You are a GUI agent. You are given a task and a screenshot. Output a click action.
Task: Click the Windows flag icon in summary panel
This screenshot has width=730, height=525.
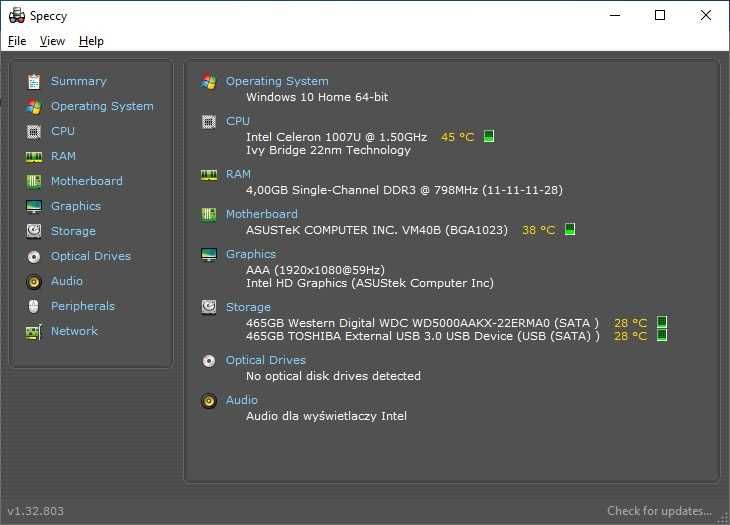pyautogui.click(x=209, y=81)
